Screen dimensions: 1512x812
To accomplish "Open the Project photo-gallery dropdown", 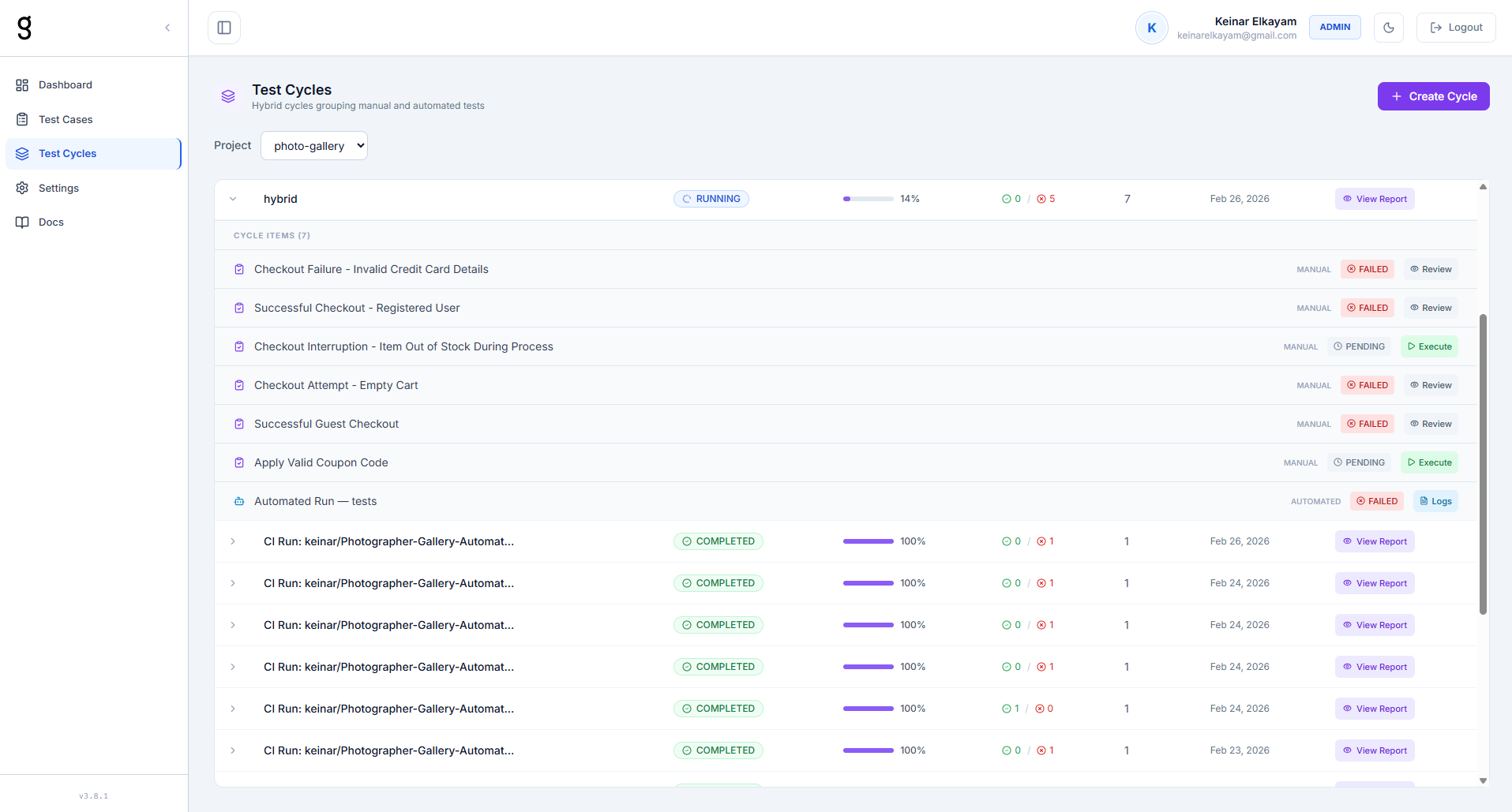I will 314,146.
